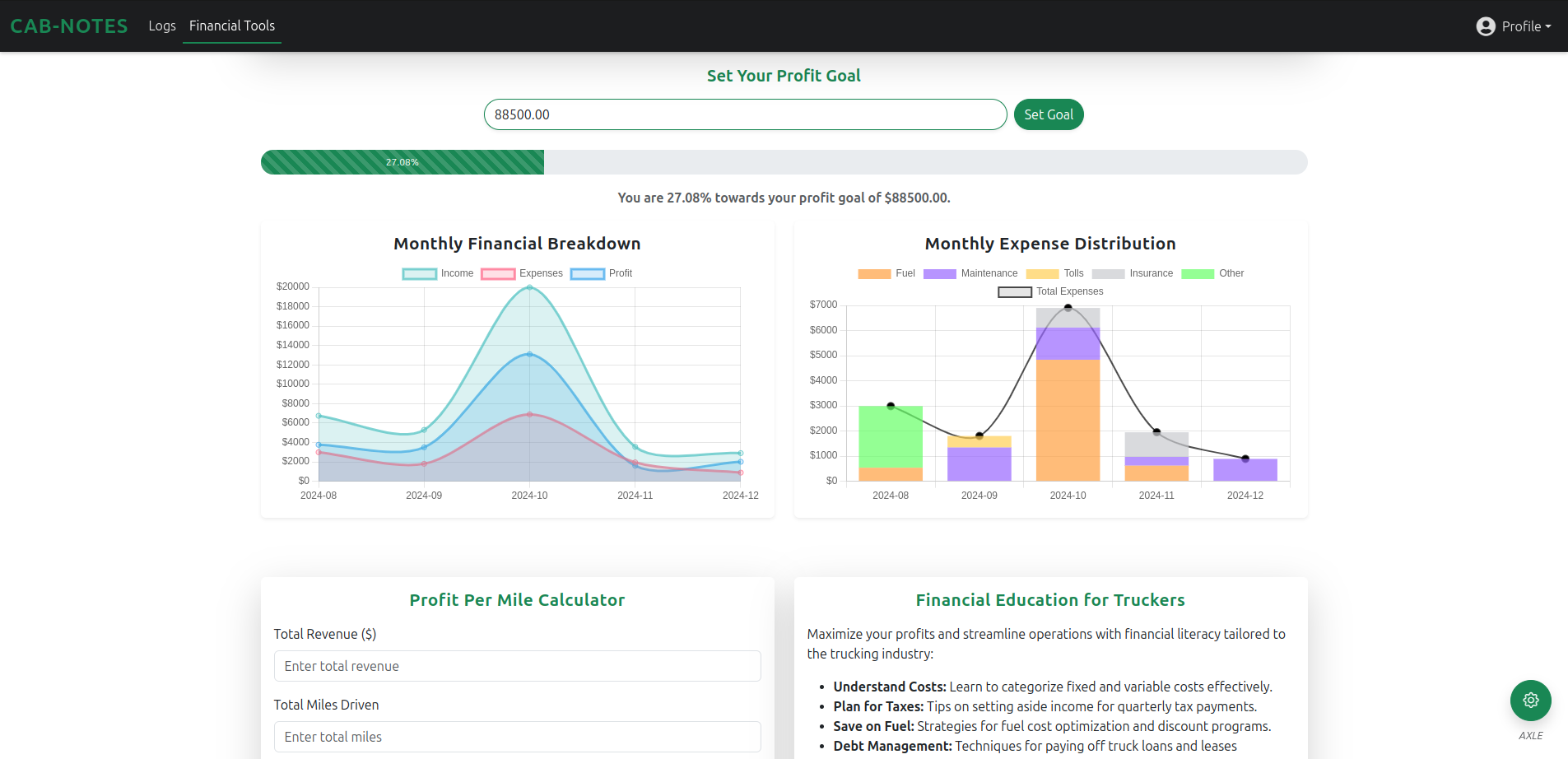
Task: Toggle the Insurance legend item
Action: click(1132, 274)
